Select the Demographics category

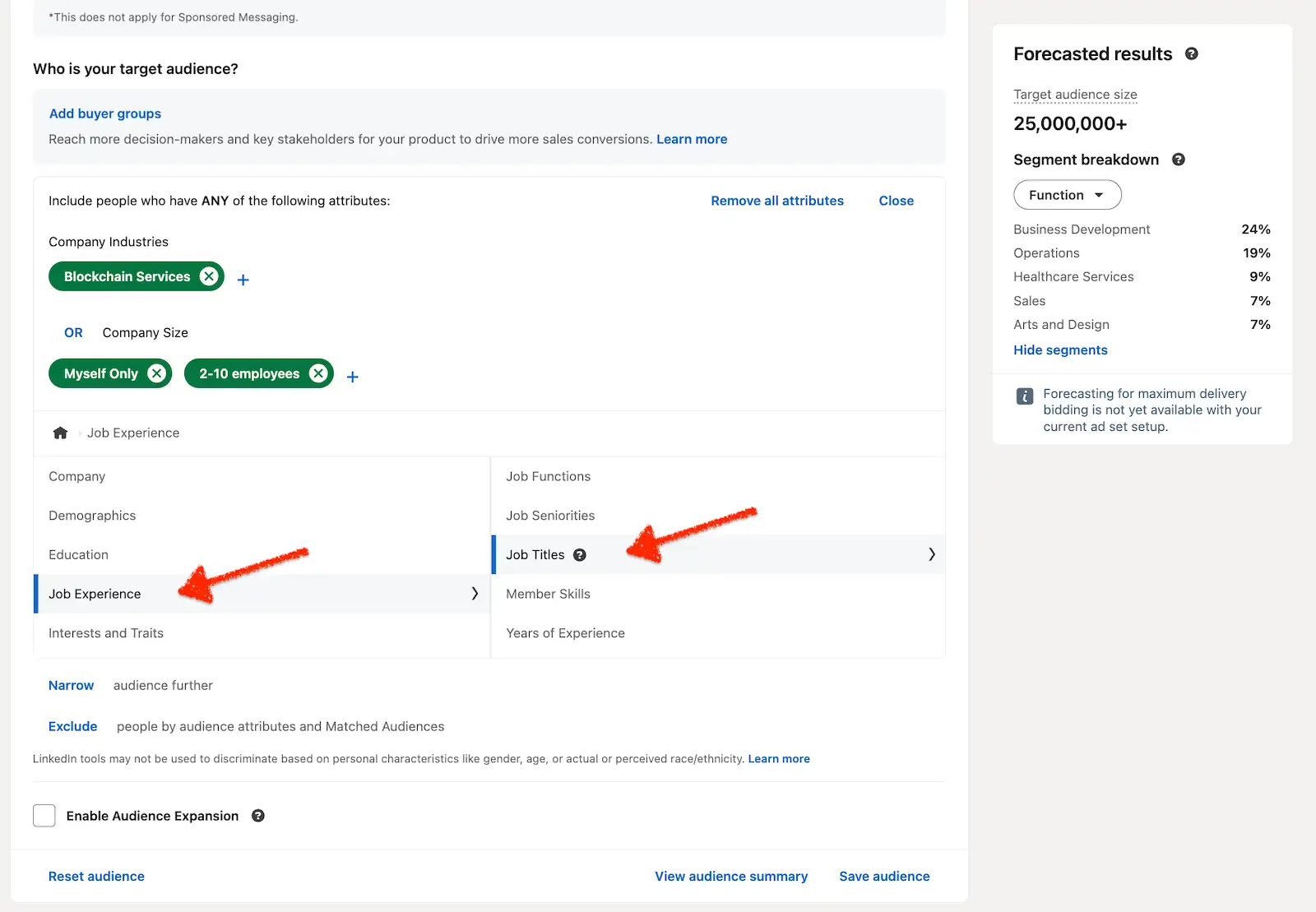click(92, 516)
